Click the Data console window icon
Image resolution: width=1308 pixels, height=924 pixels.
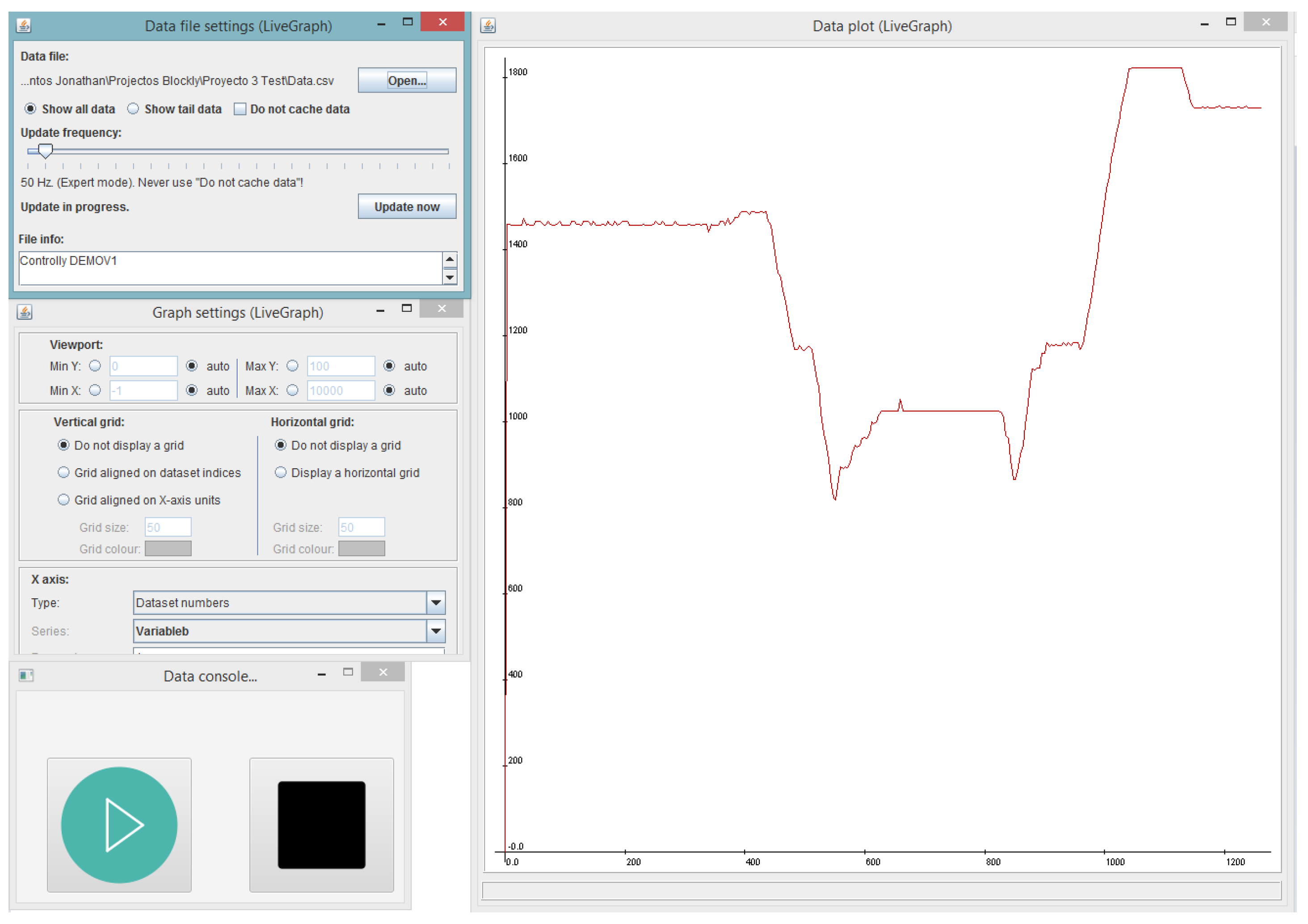tap(26, 676)
